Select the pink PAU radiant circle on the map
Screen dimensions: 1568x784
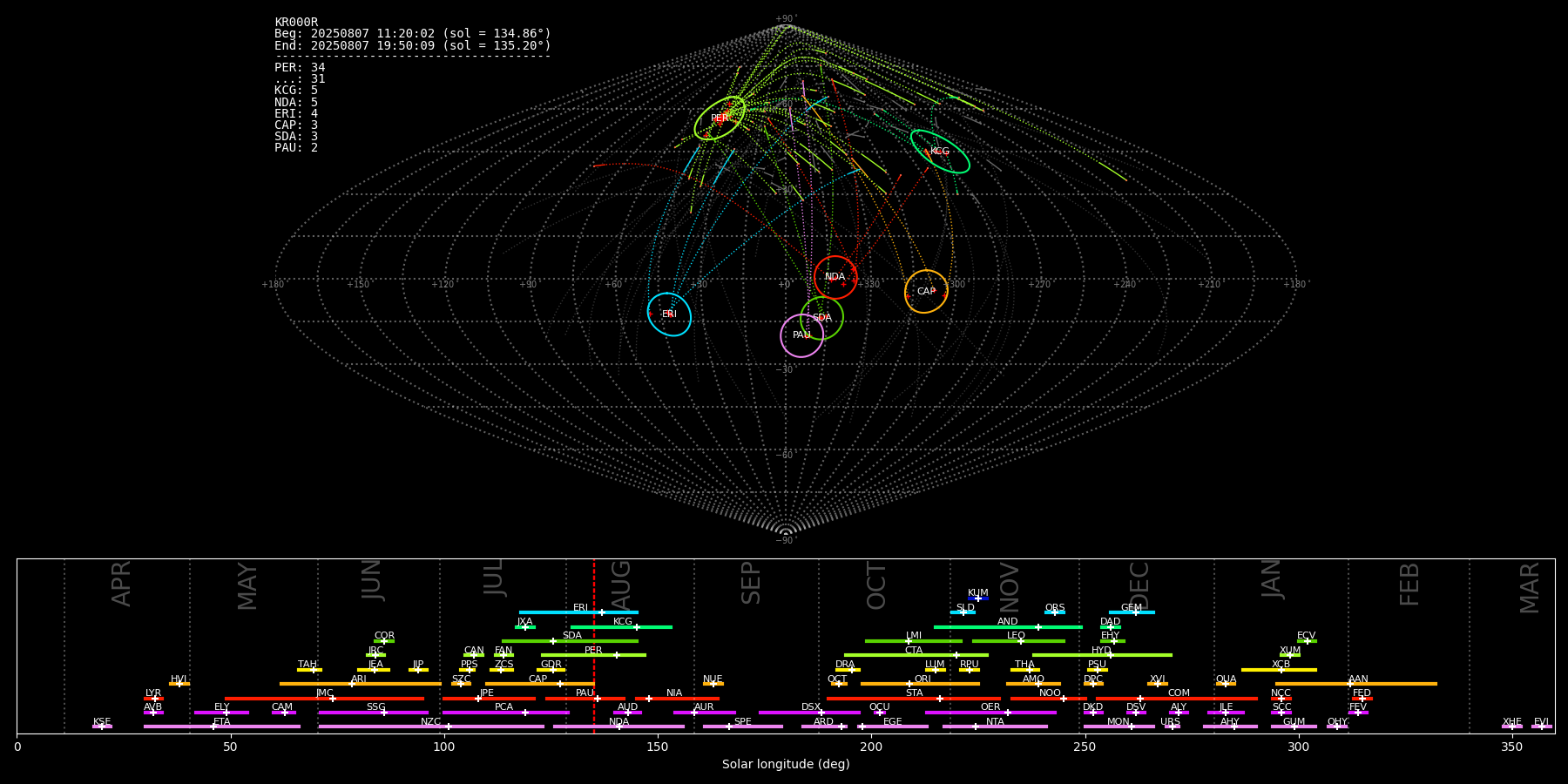801,335
